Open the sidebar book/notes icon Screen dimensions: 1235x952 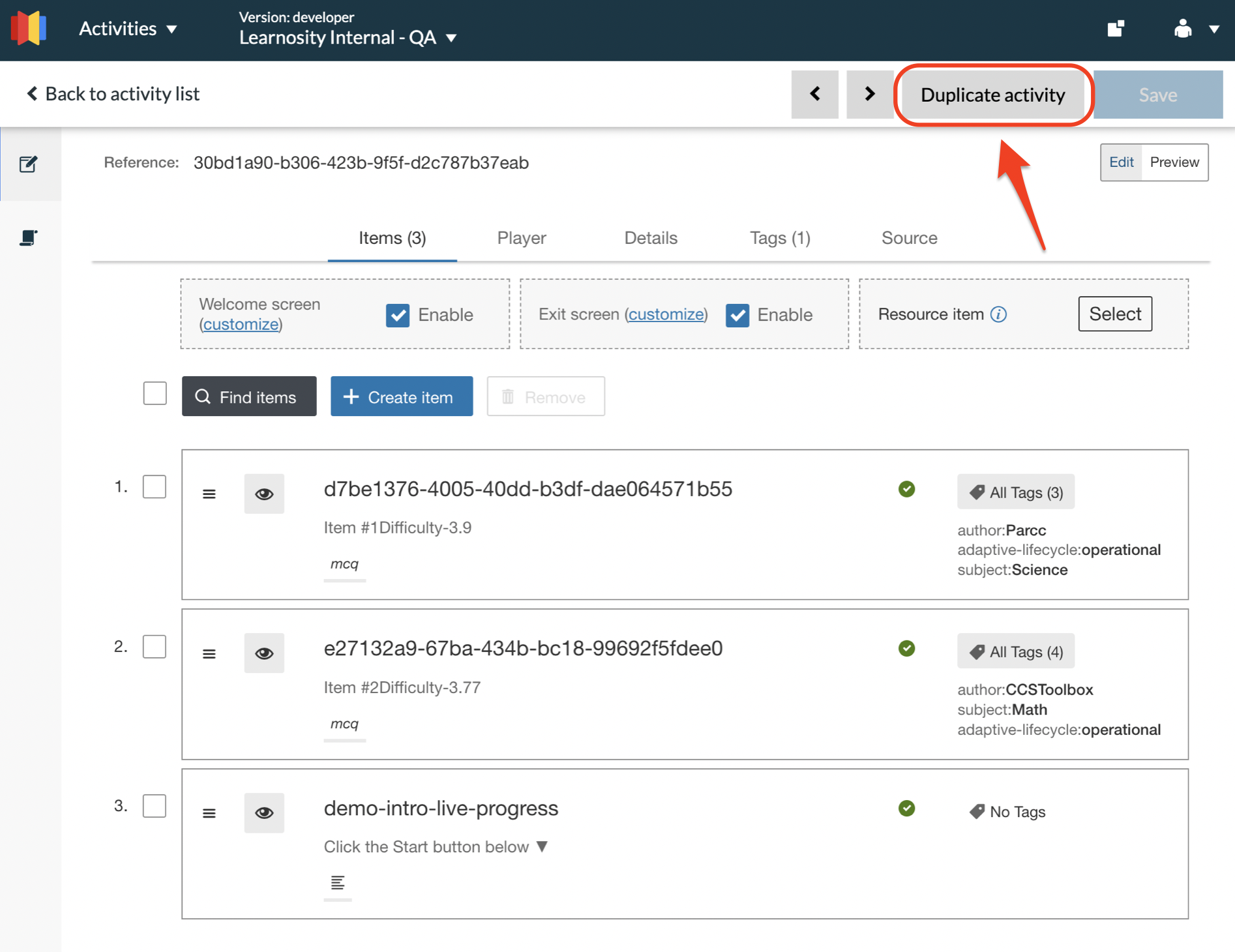[x=28, y=238]
